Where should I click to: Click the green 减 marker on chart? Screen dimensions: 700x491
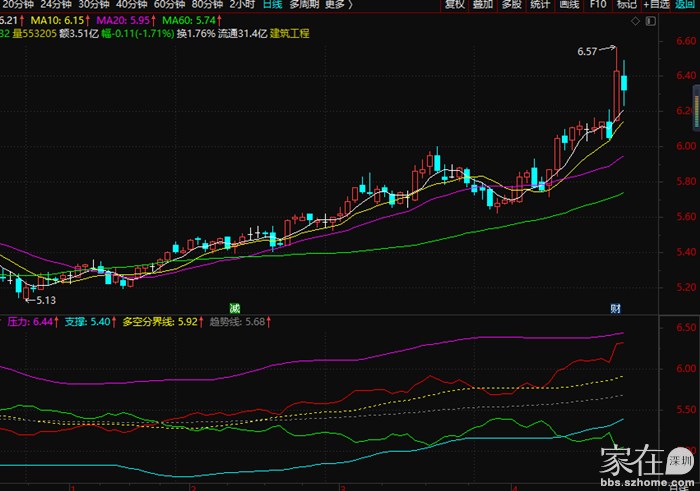pos(234,306)
